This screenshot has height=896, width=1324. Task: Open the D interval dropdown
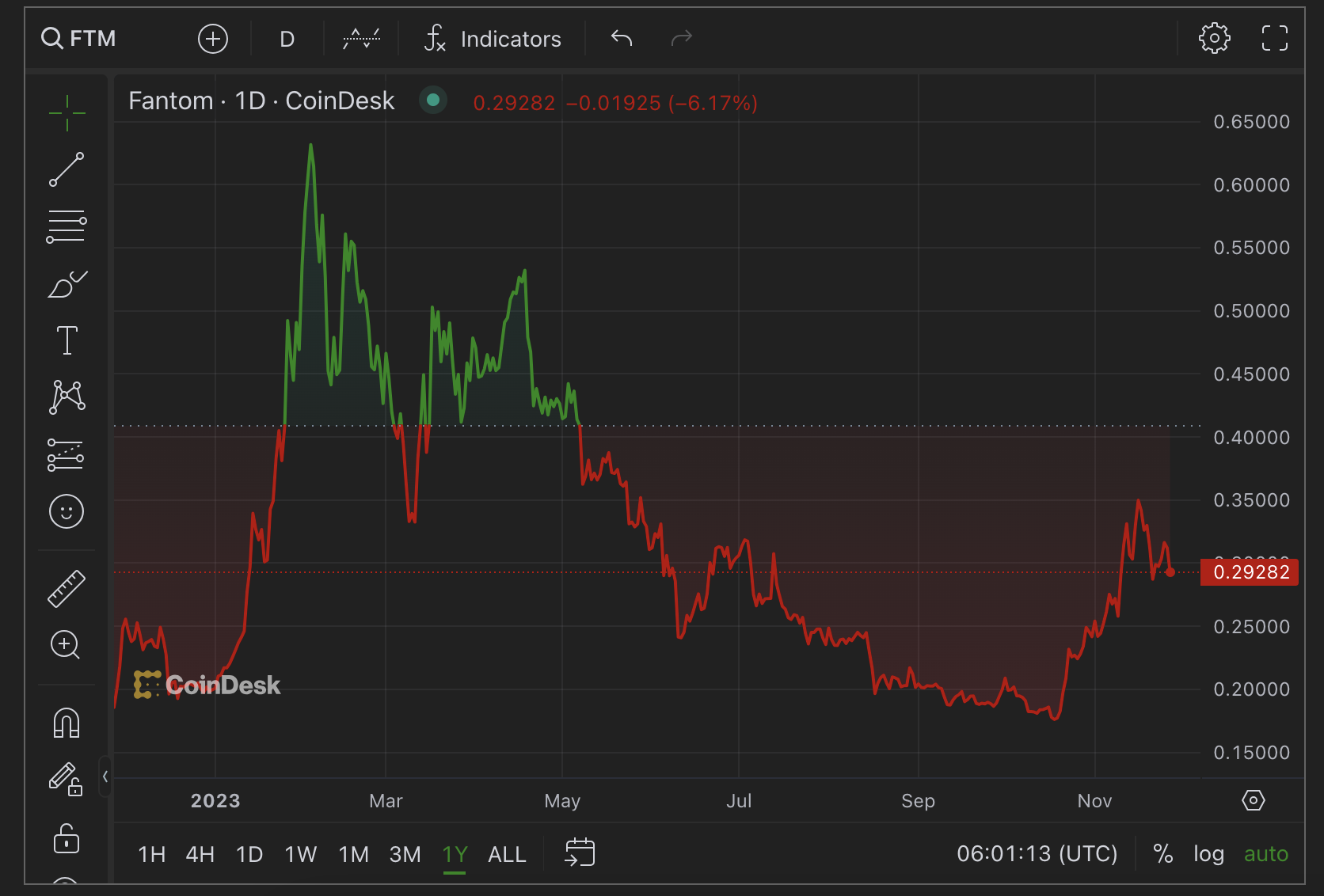(x=287, y=39)
